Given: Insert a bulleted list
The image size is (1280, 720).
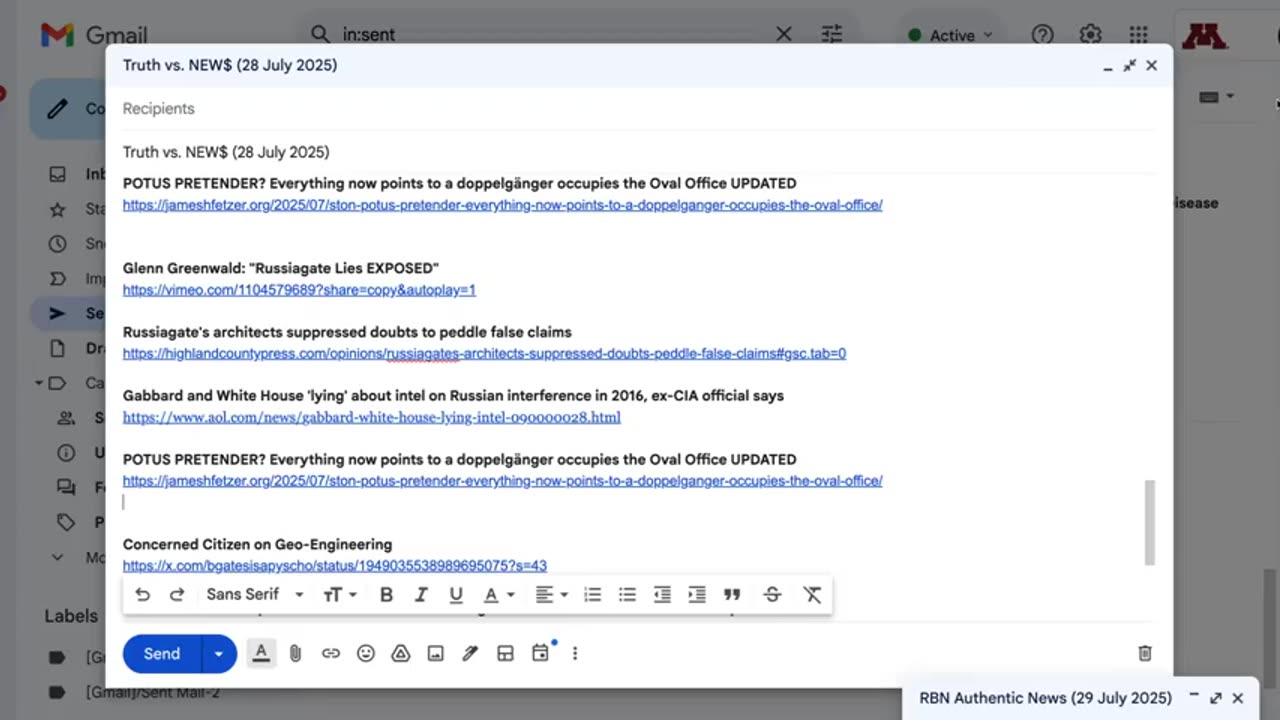Looking at the screenshot, I should (x=627, y=595).
